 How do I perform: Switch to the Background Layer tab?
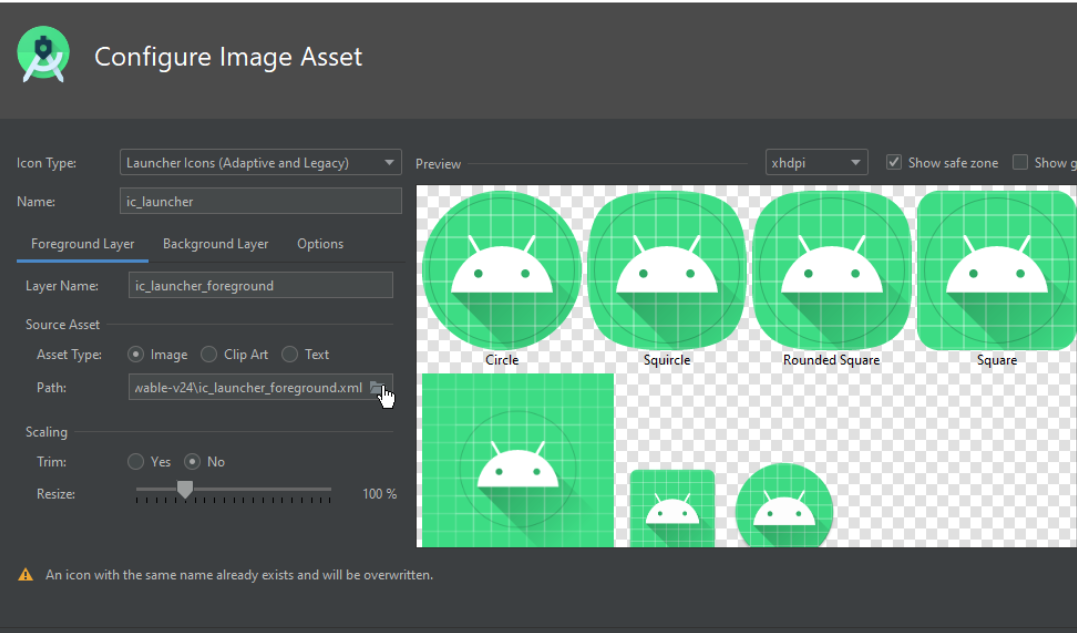pyautogui.click(x=216, y=244)
